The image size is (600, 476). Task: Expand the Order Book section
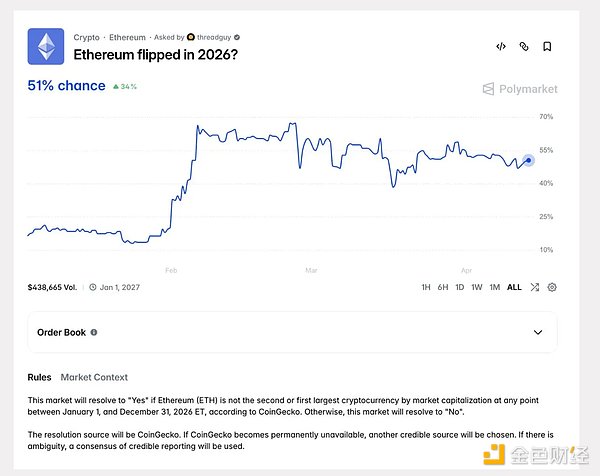(538, 332)
